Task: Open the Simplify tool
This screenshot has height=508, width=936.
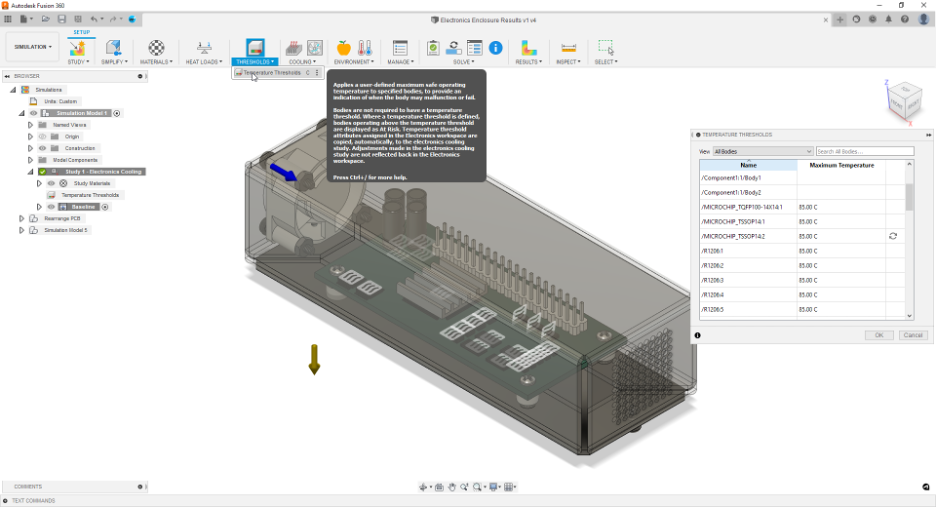Action: 113,47
